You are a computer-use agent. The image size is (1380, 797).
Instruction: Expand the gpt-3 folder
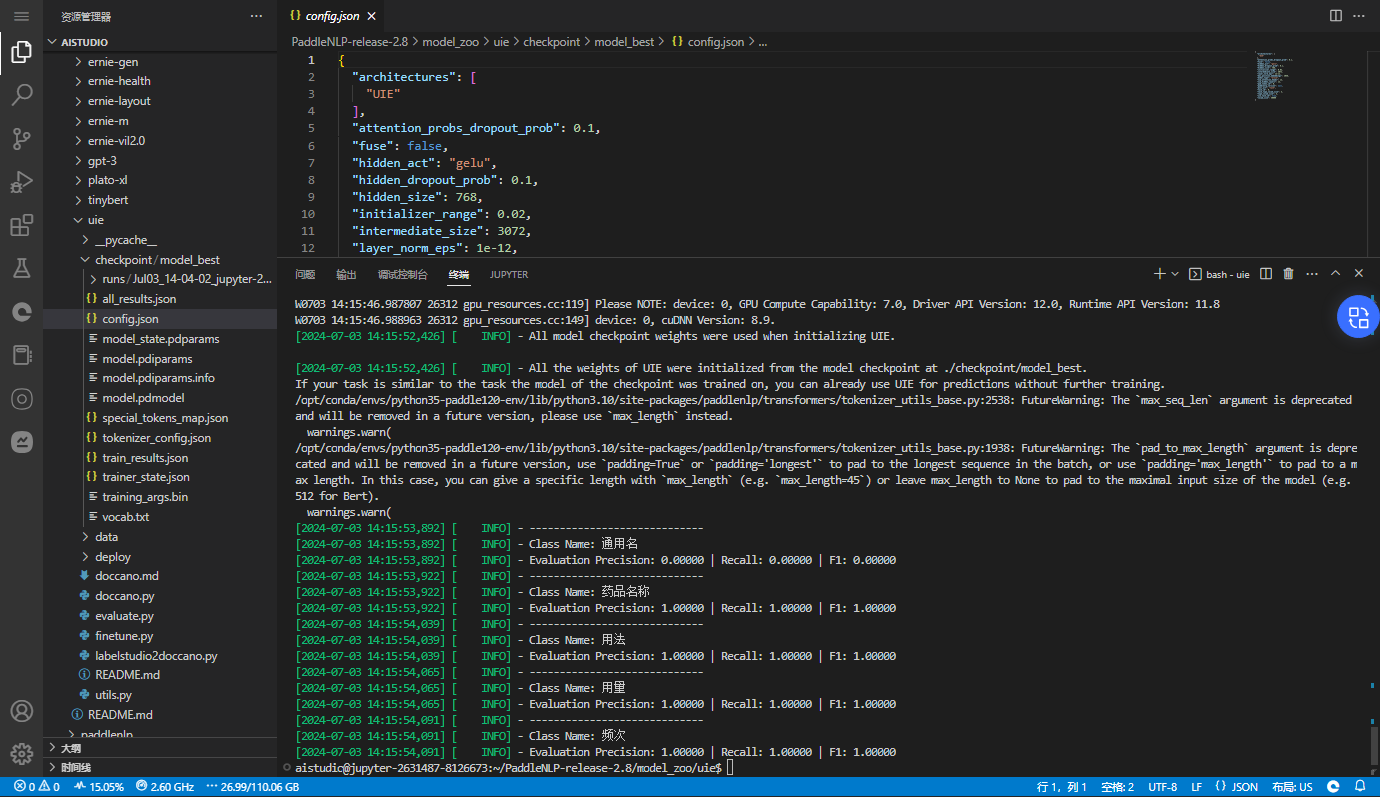[x=160, y=160]
